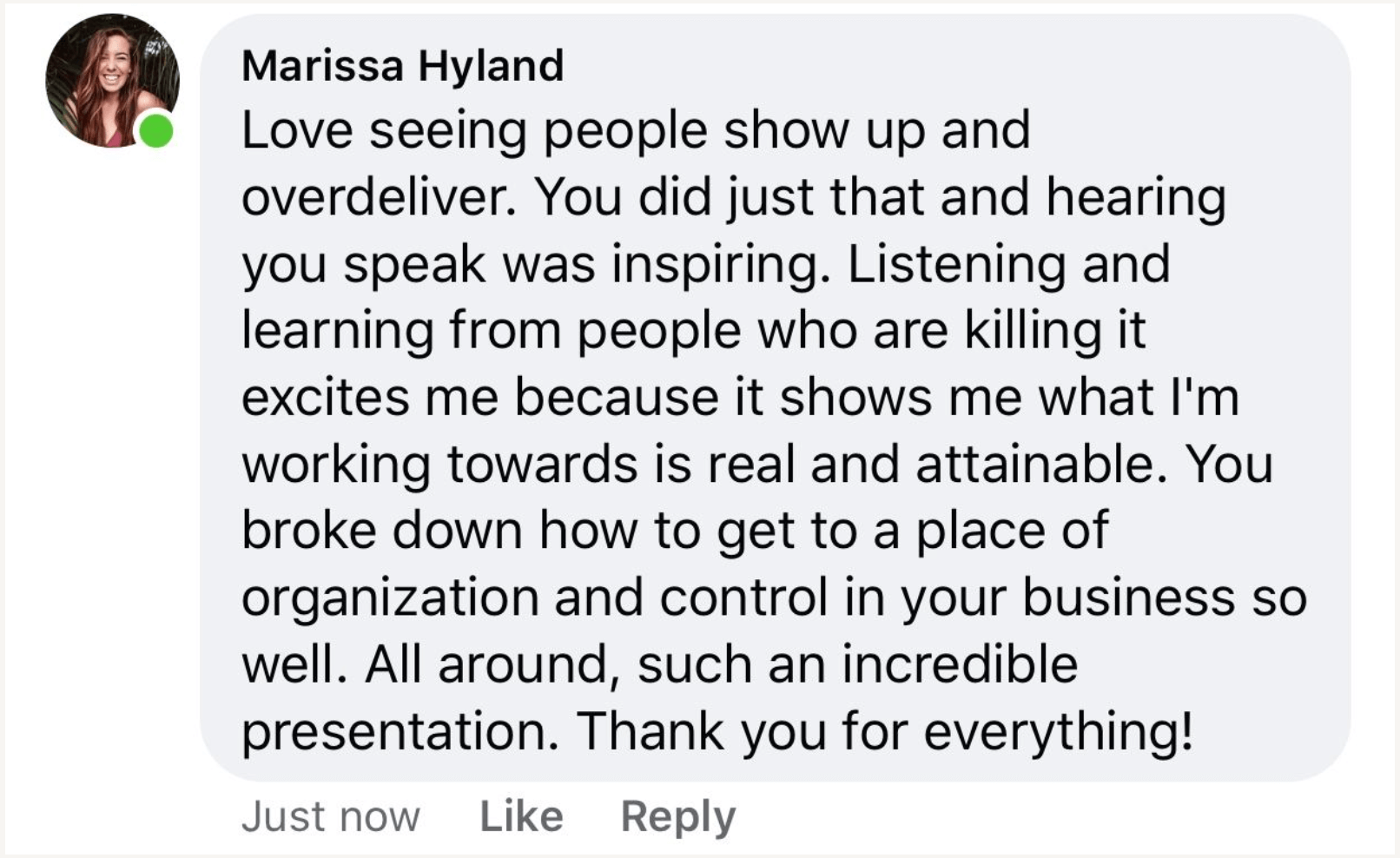Click the word "attainable" in the comment

coord(1040,464)
